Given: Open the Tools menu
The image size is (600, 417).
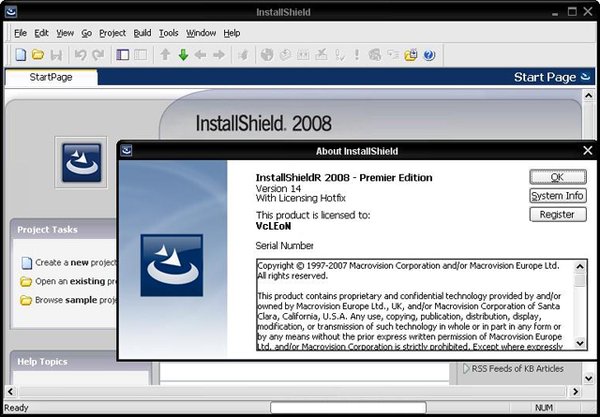Looking at the screenshot, I should click(169, 33).
